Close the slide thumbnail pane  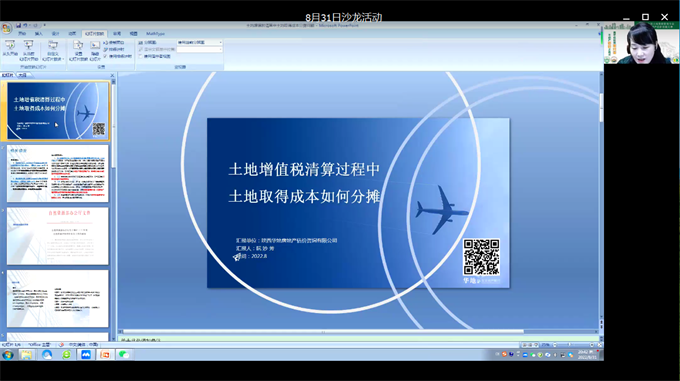pyautogui.click(x=112, y=75)
